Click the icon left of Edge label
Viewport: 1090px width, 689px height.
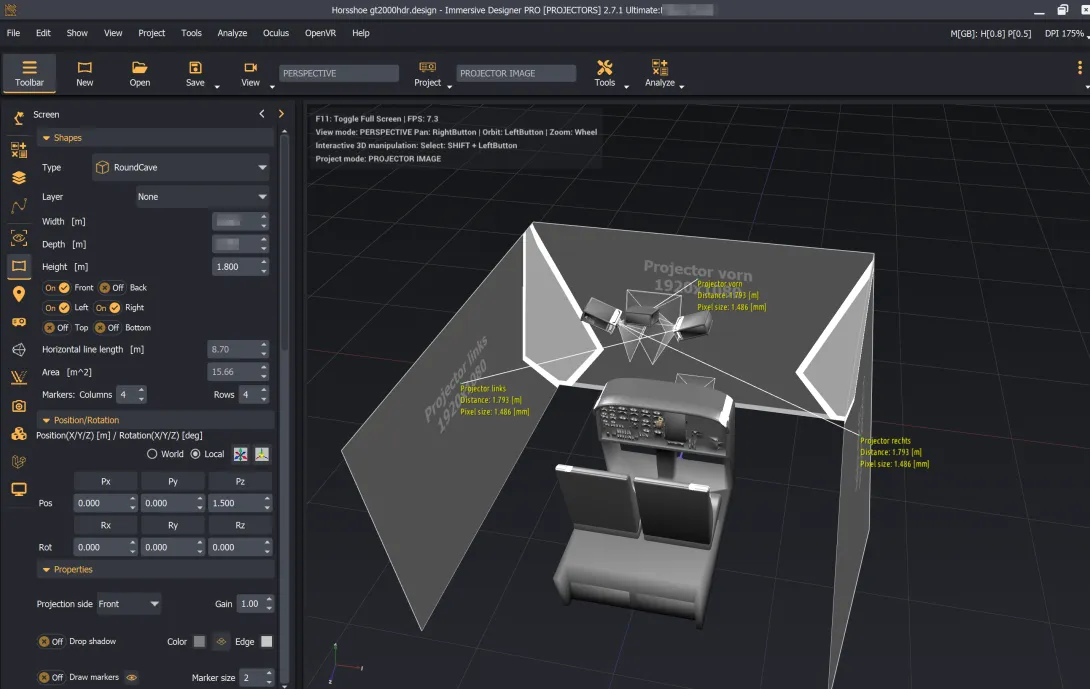click(221, 642)
